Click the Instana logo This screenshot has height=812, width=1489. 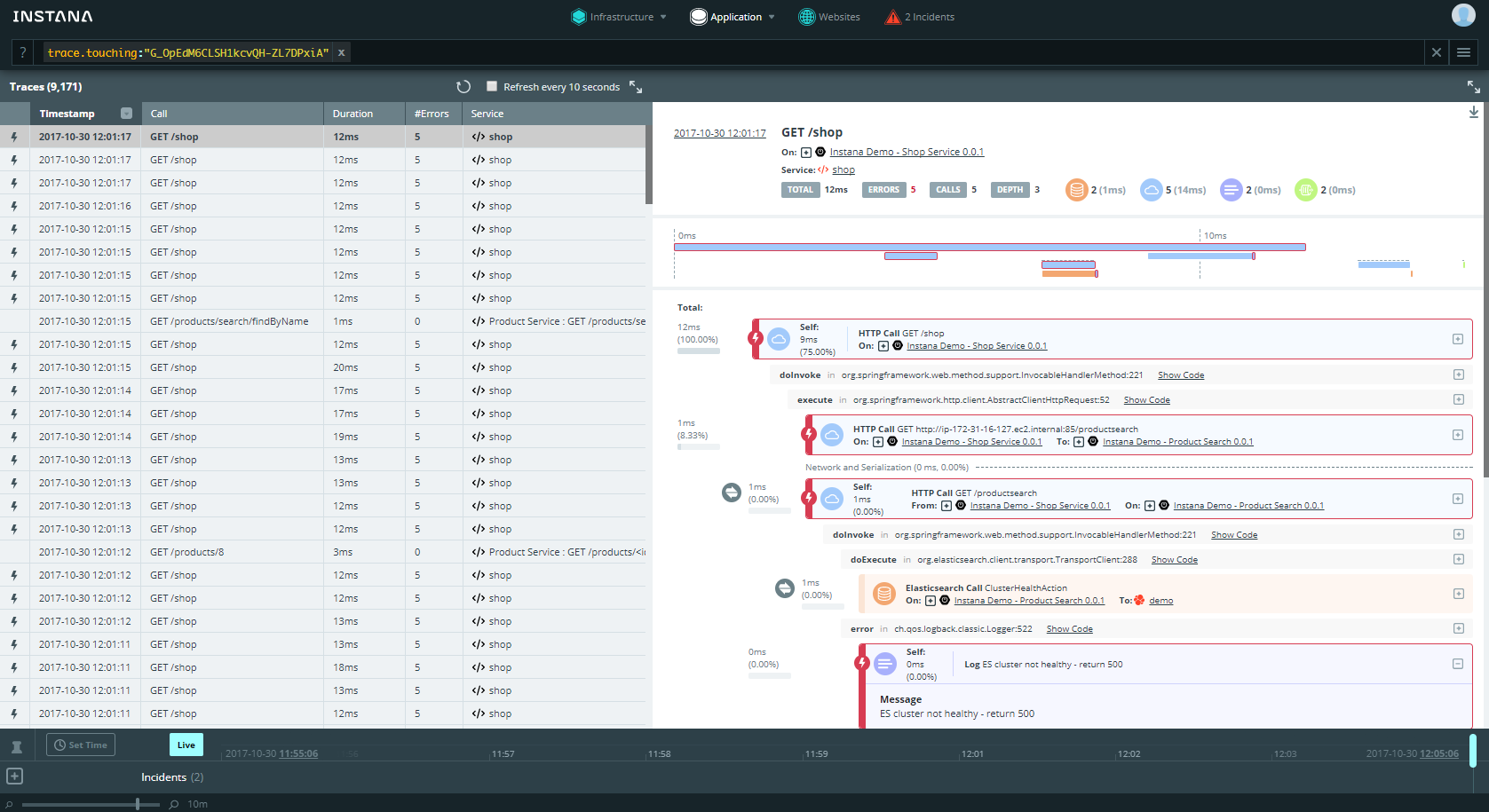click(x=52, y=16)
